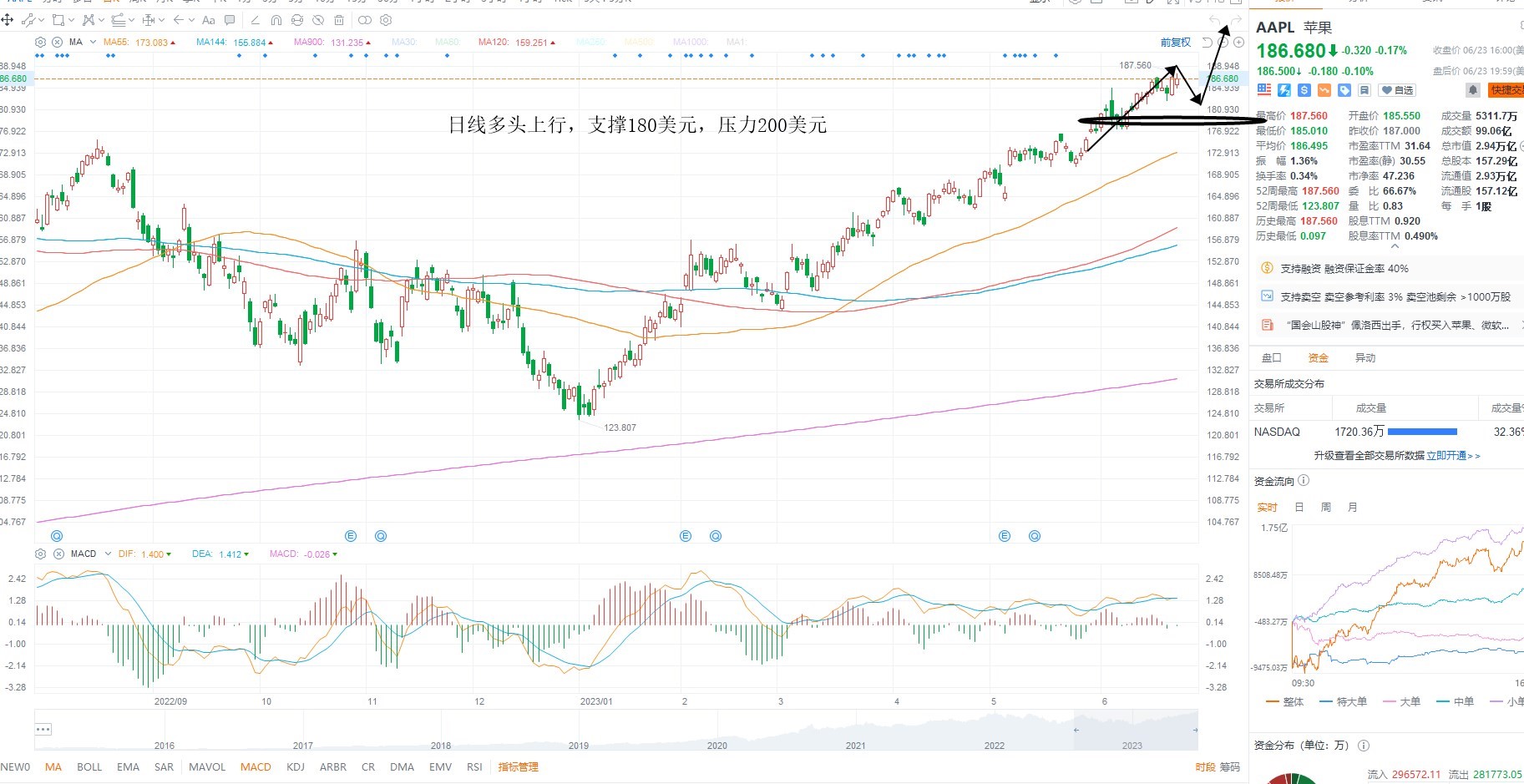Switch to the 资金 tab
This screenshot has height=784, width=1524.
pyautogui.click(x=1318, y=357)
